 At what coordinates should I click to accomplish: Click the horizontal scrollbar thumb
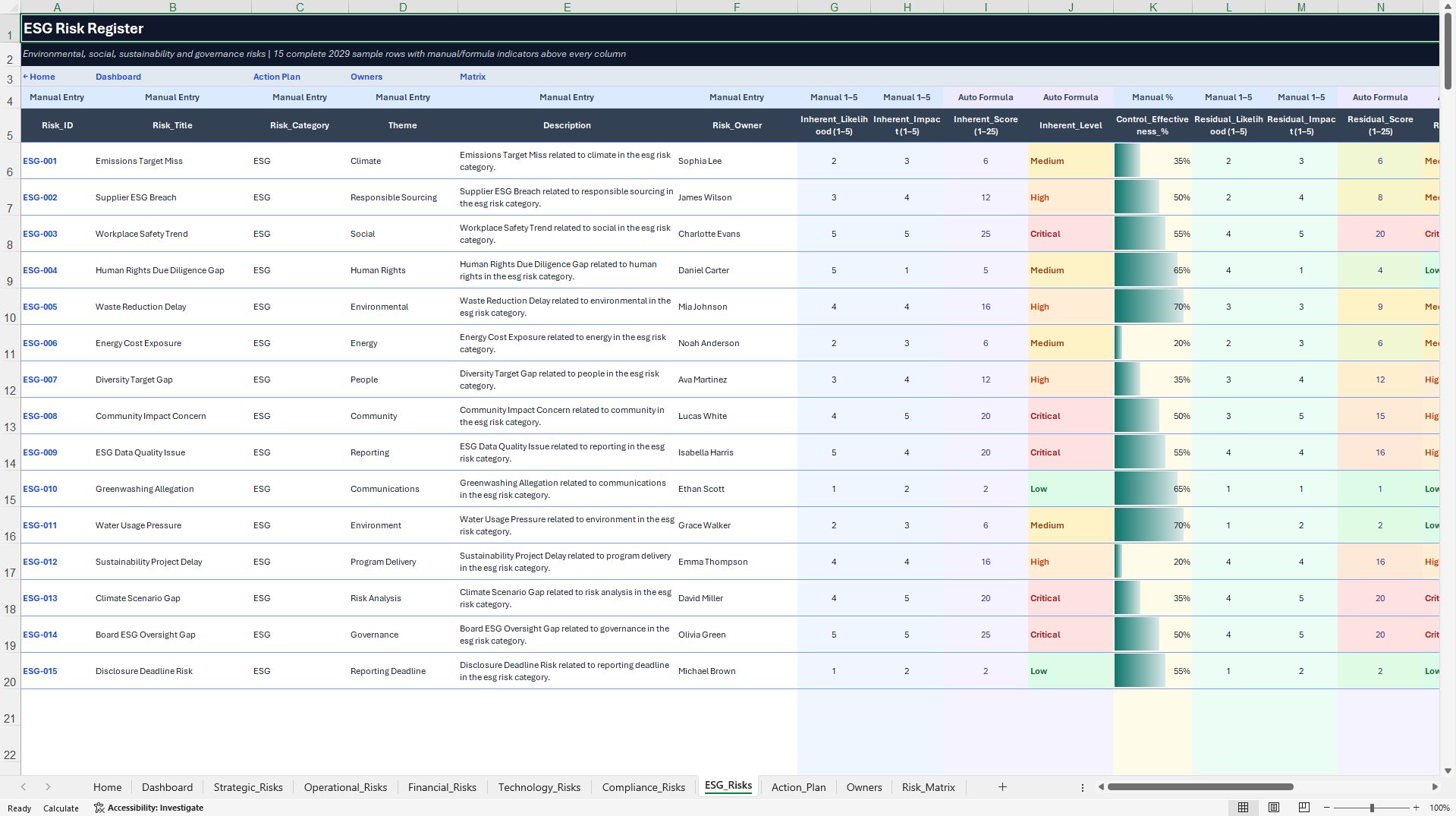1200,787
